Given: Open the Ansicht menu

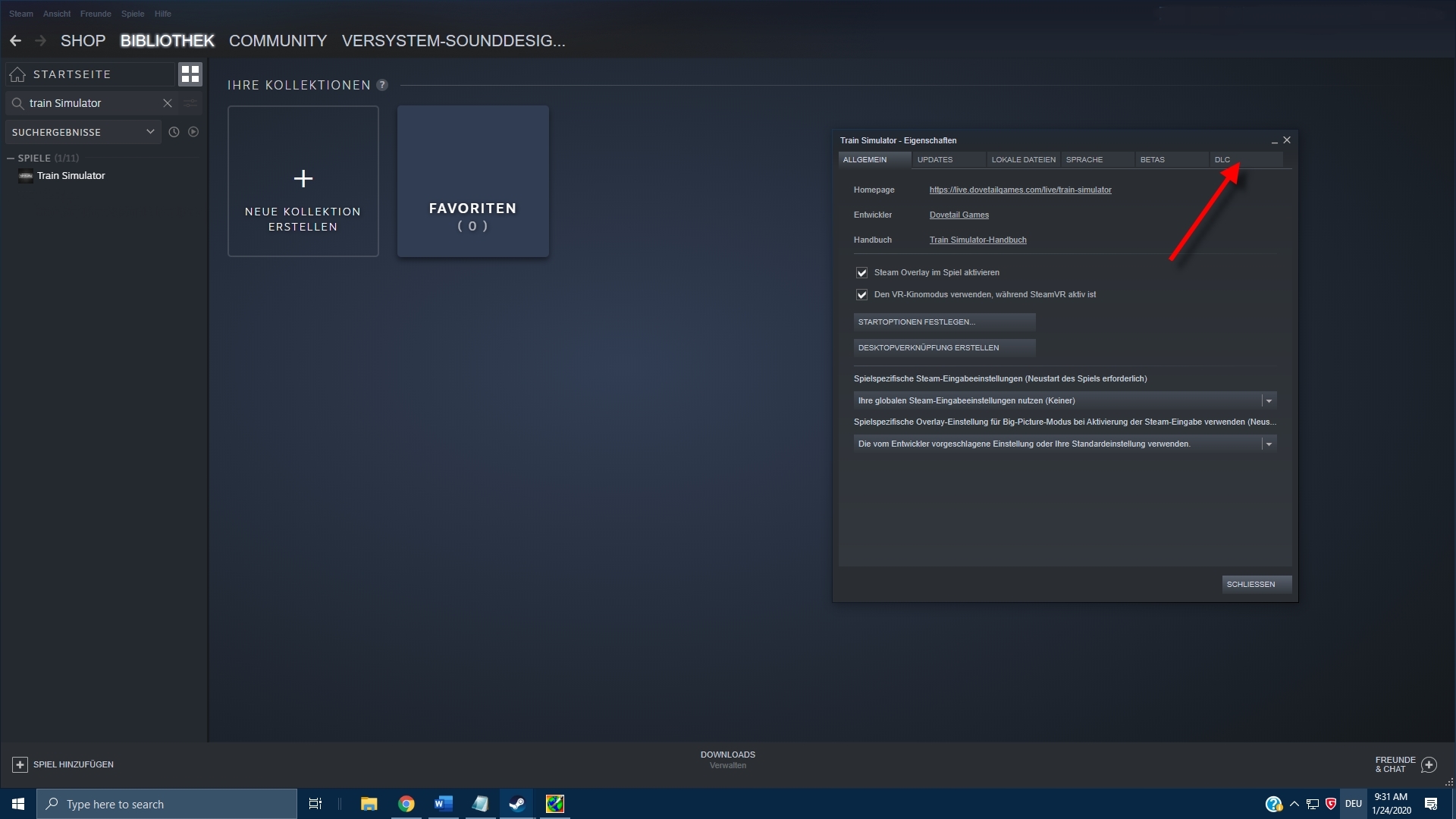Looking at the screenshot, I should click(57, 14).
